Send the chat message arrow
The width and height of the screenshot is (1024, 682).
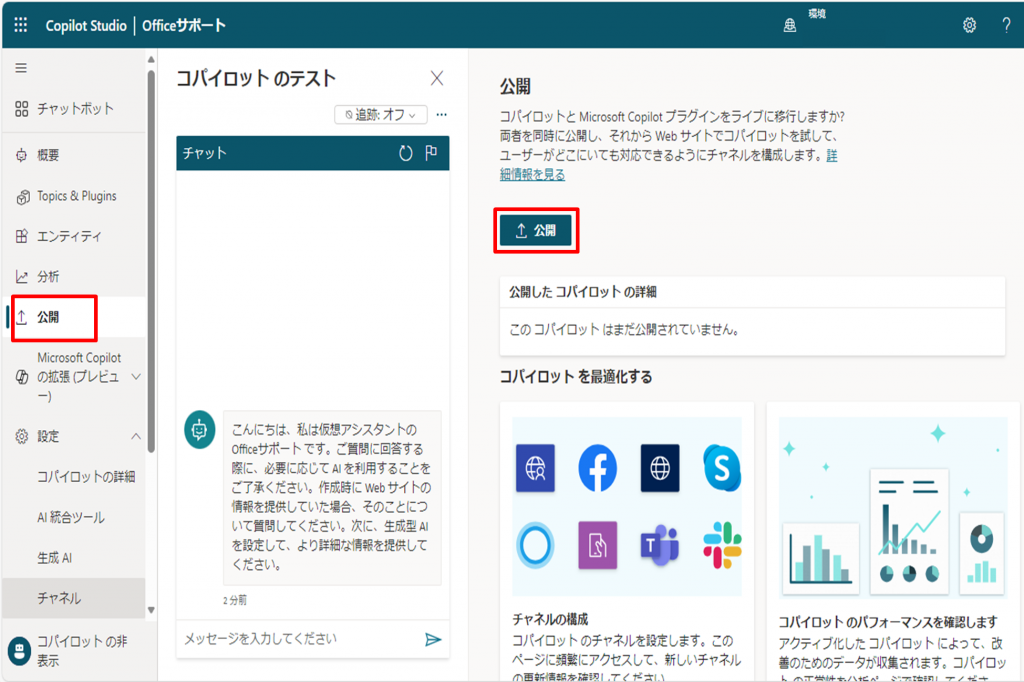[x=433, y=639]
